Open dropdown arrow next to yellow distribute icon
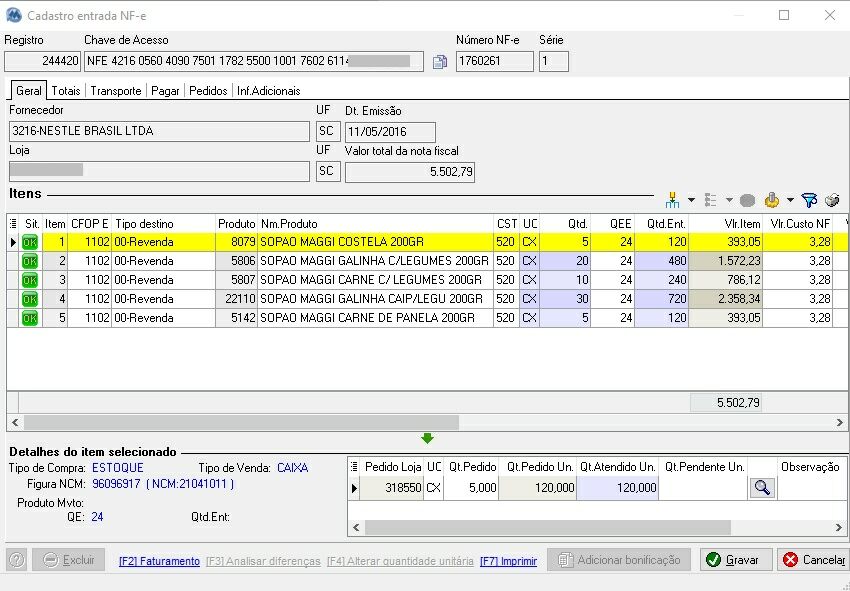Viewport: 850px width, 591px height. [x=691, y=201]
